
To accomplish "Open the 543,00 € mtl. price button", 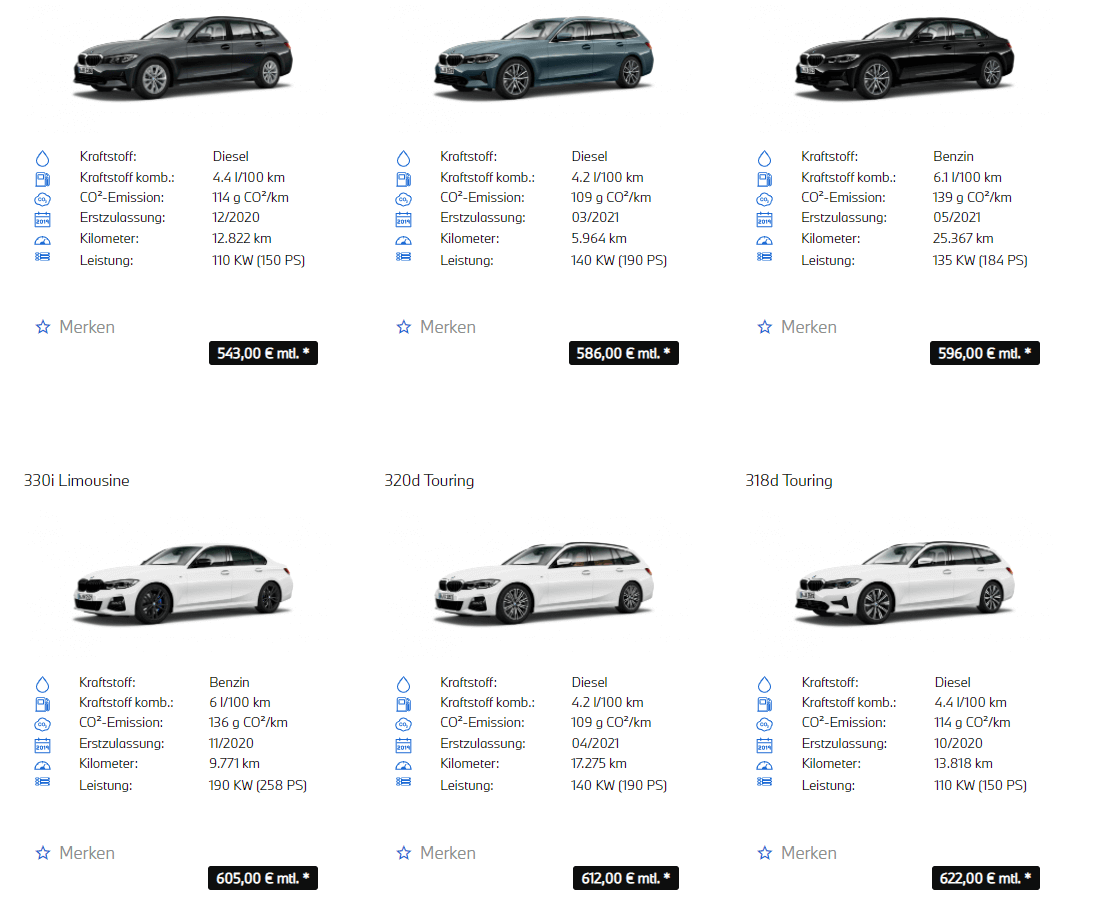I will pyautogui.click(x=264, y=353).
